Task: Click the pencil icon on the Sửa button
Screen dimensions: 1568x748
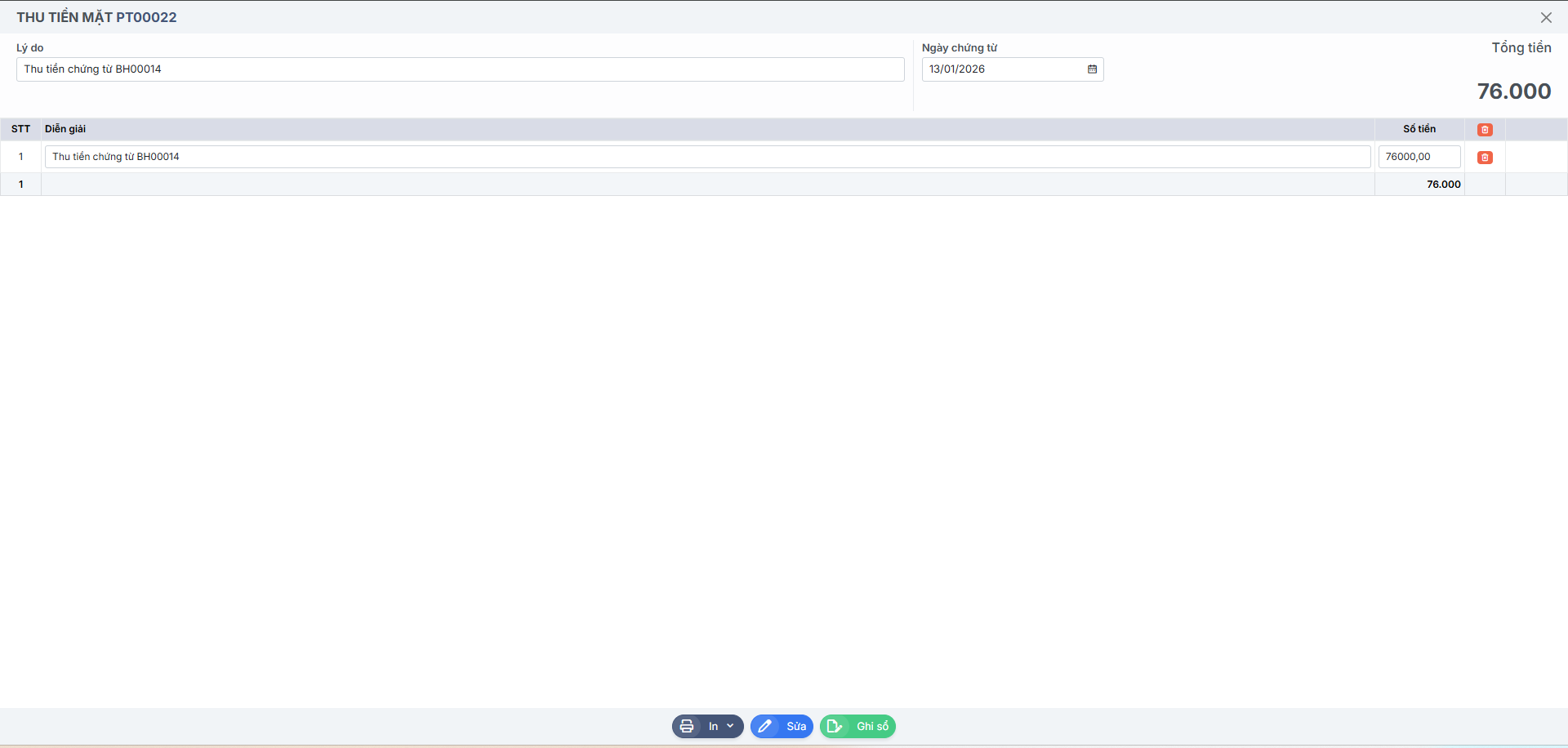Action: (x=765, y=726)
